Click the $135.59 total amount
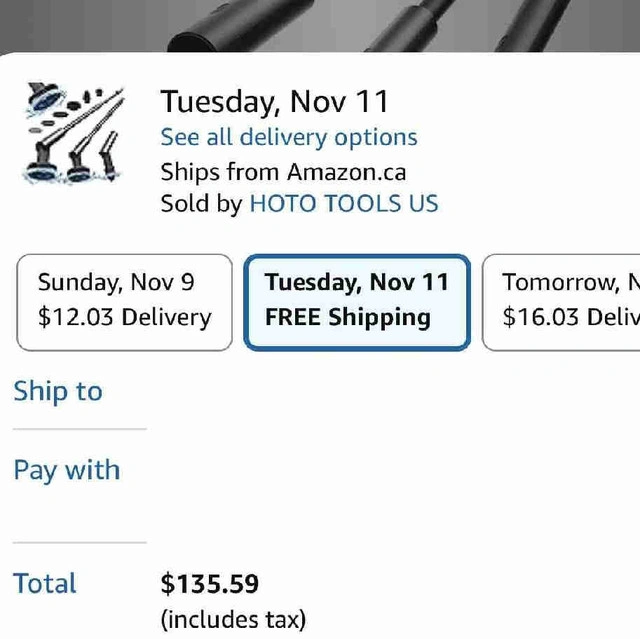The image size is (640, 639). [210, 584]
